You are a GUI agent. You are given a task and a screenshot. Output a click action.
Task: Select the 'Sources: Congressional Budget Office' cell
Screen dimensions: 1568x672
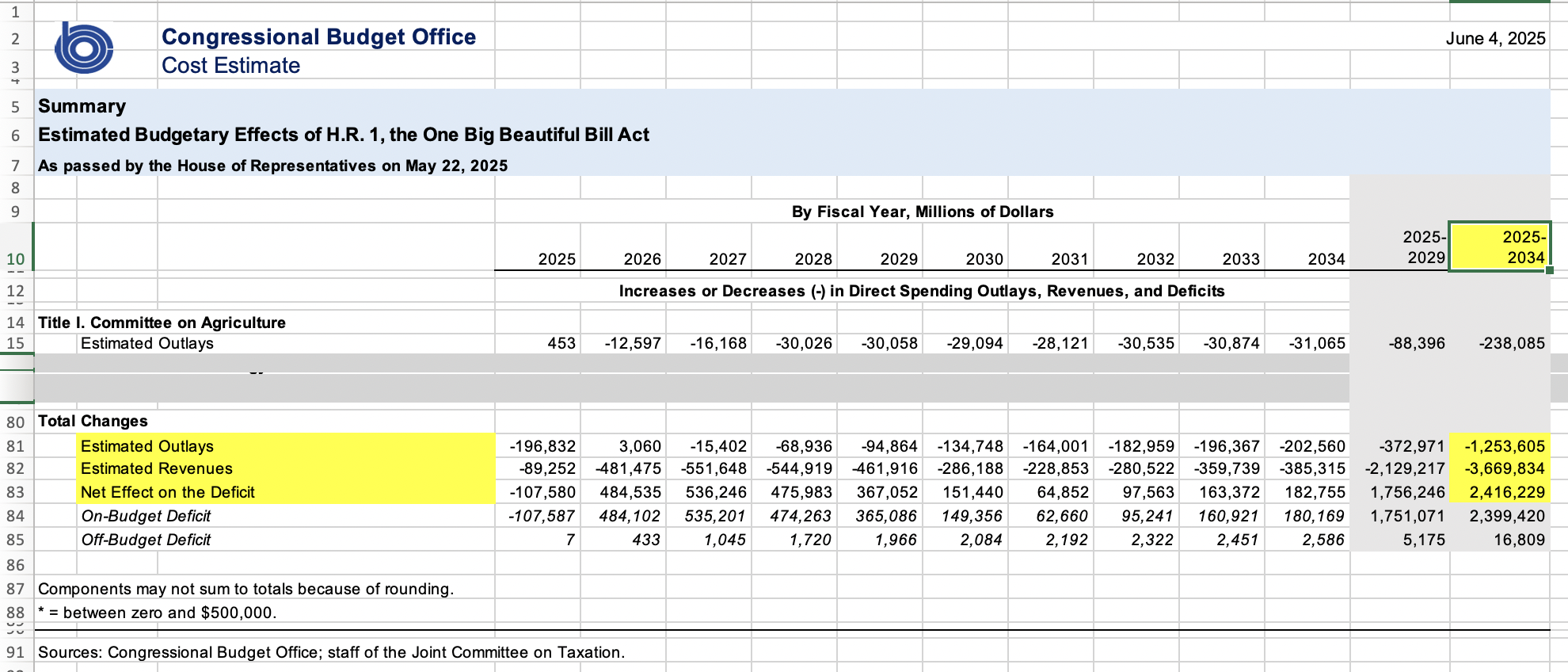pos(332,652)
